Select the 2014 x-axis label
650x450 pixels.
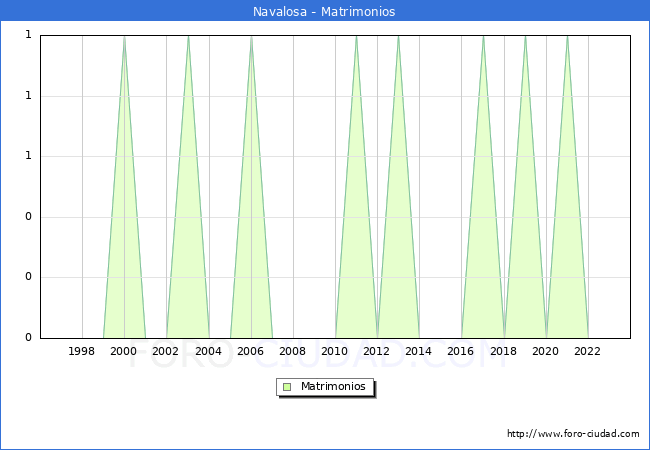(419, 351)
